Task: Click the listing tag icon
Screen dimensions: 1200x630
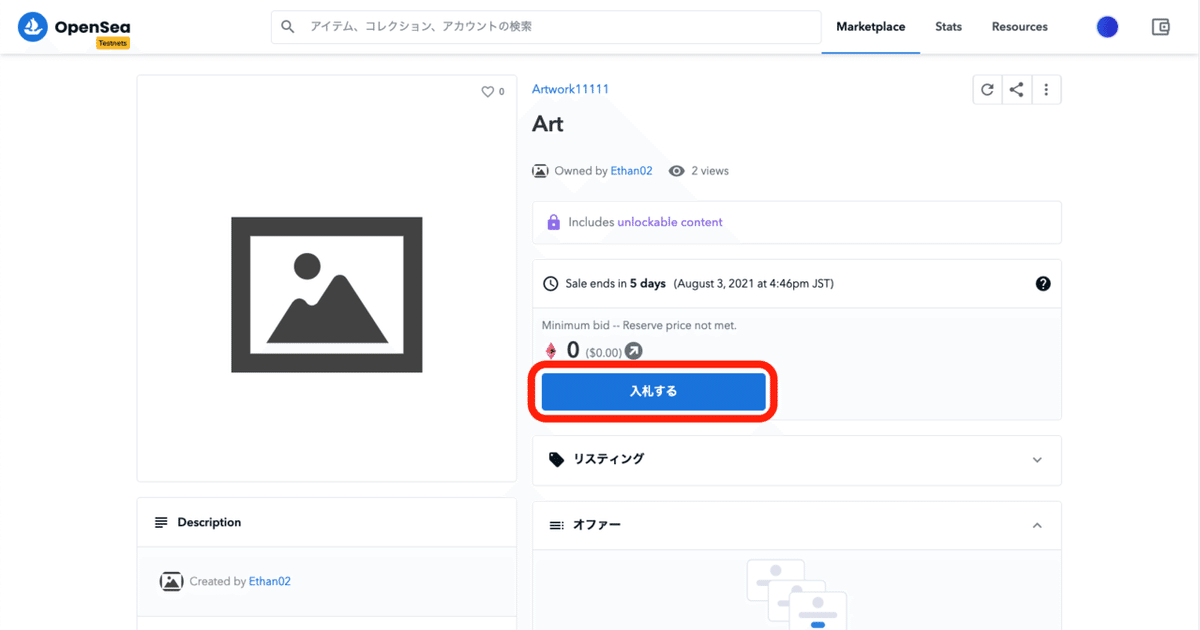Action: (x=557, y=459)
